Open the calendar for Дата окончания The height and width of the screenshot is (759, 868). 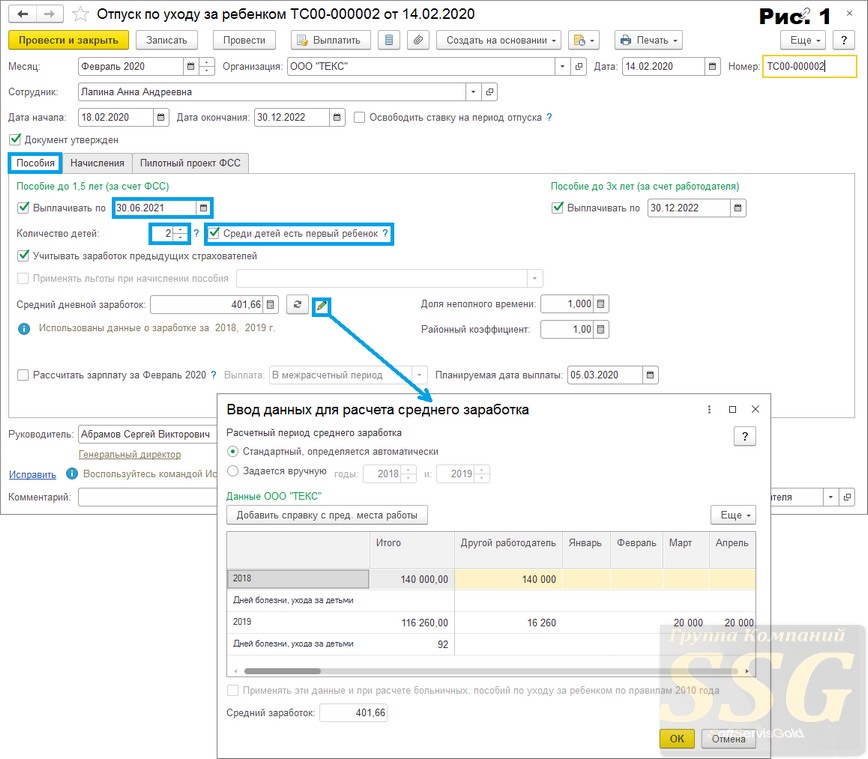pos(337,117)
